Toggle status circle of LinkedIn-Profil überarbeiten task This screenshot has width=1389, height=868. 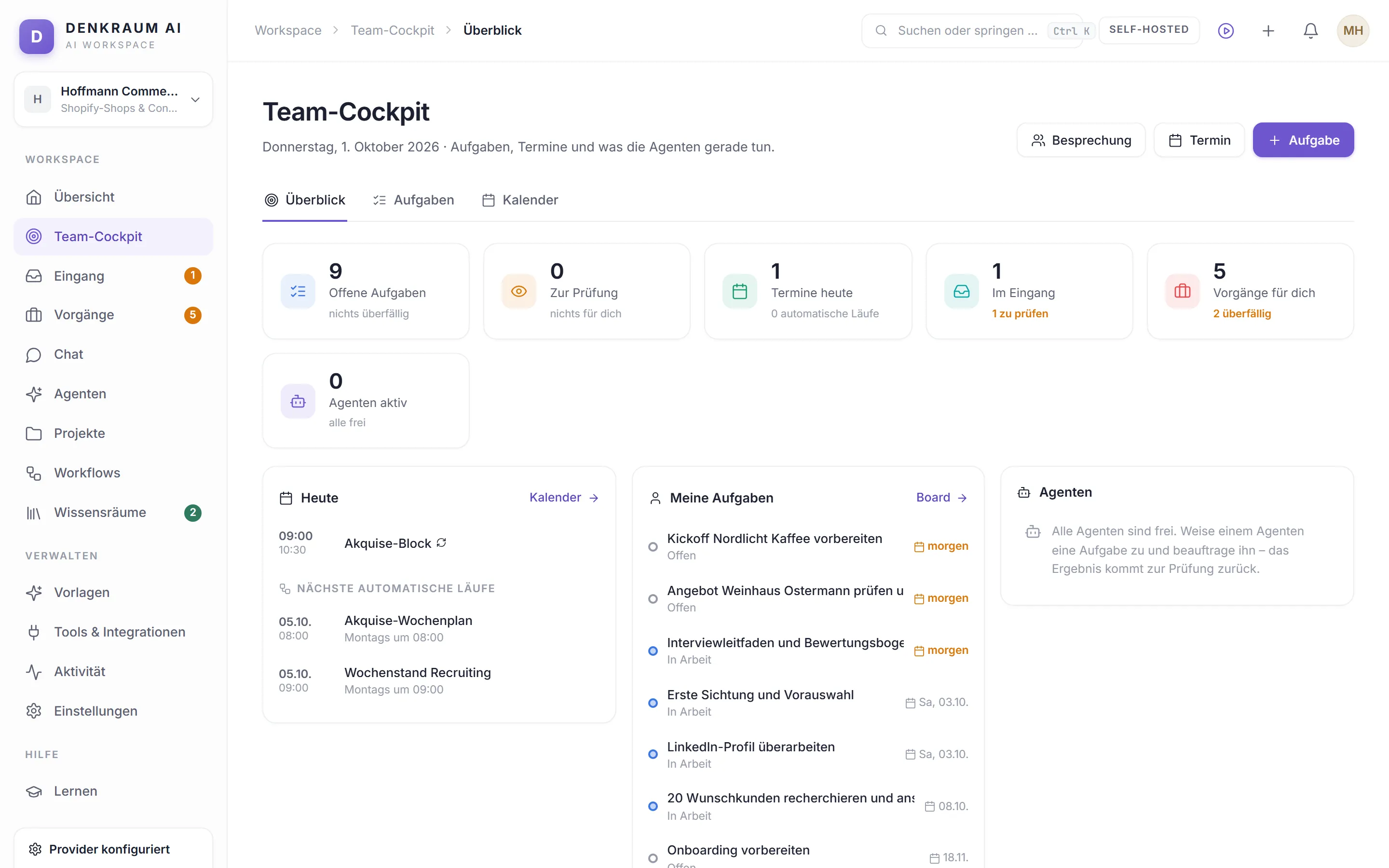(x=653, y=754)
